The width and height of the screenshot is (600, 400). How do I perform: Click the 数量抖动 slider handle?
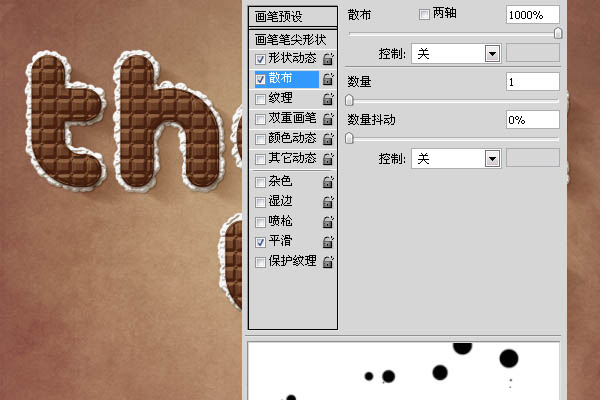tap(349, 138)
